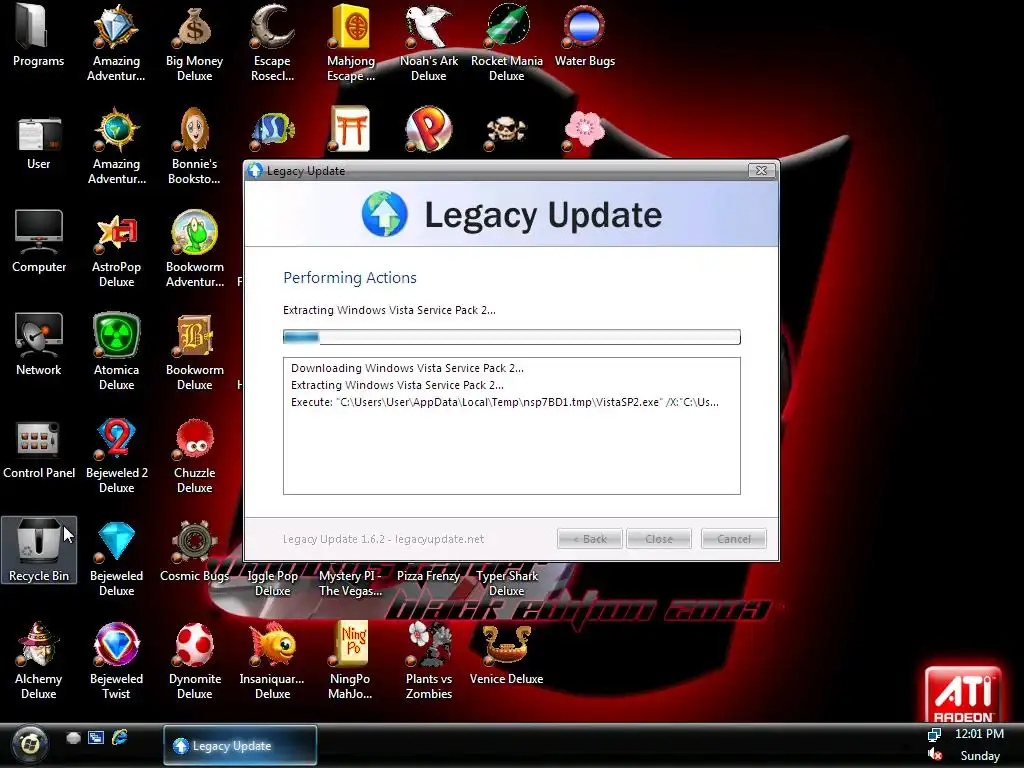Launch Alchemy Deluxe
The height and width of the screenshot is (768, 1024).
pos(39,661)
